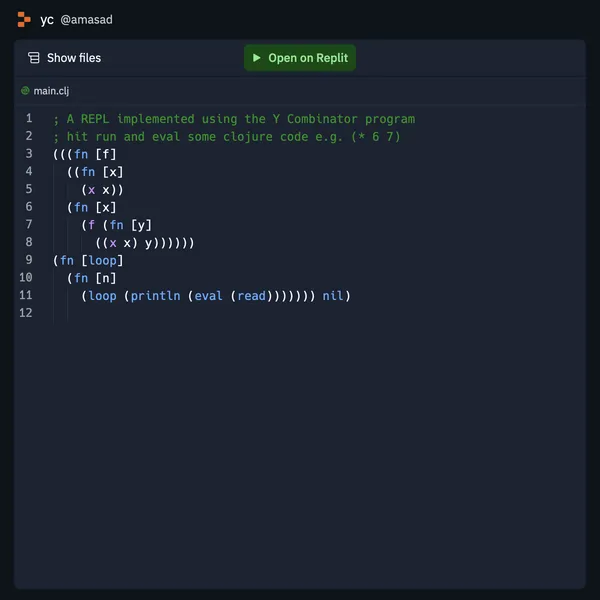This screenshot has height=600, width=600.
Task: Open the yc repl title link
Action: click(47, 20)
